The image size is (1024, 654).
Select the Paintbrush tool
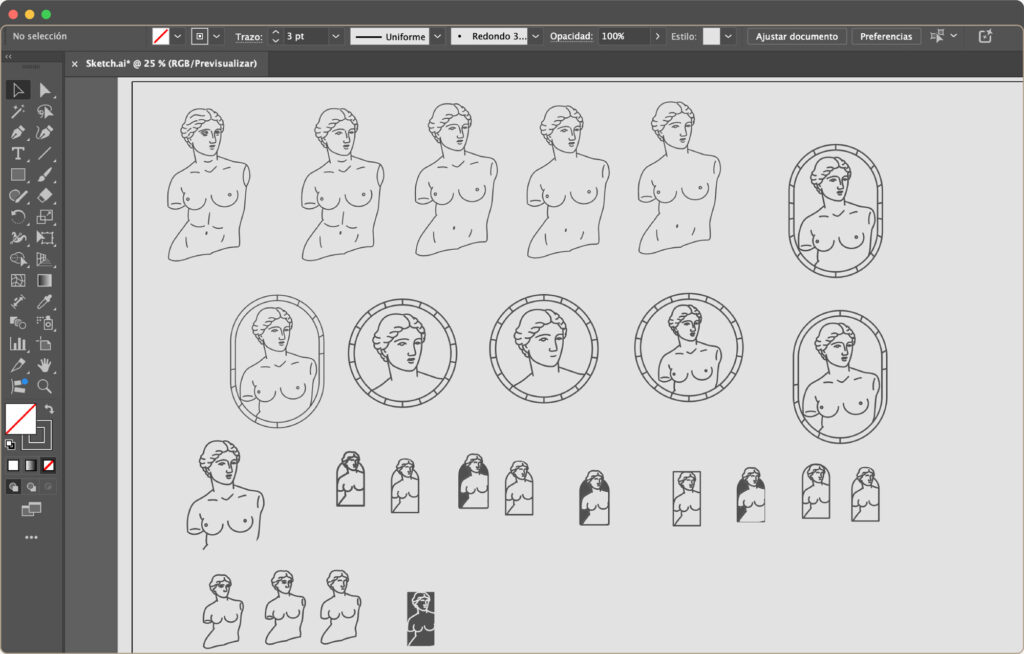(44, 176)
